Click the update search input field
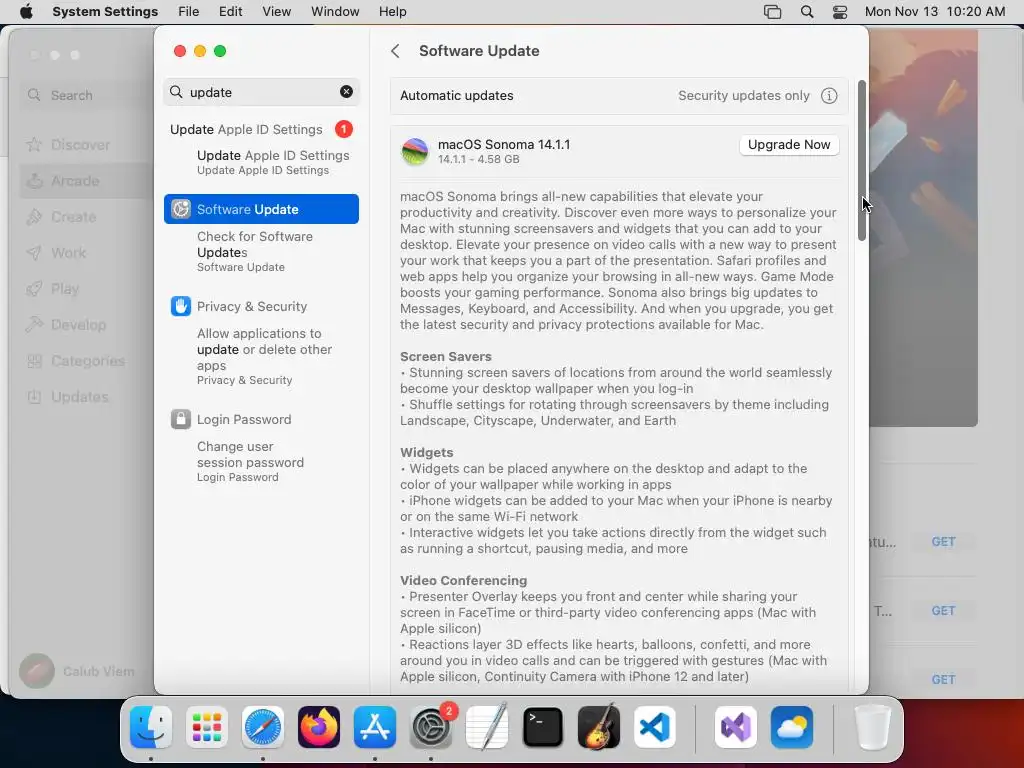The image size is (1024, 768). pos(261,92)
